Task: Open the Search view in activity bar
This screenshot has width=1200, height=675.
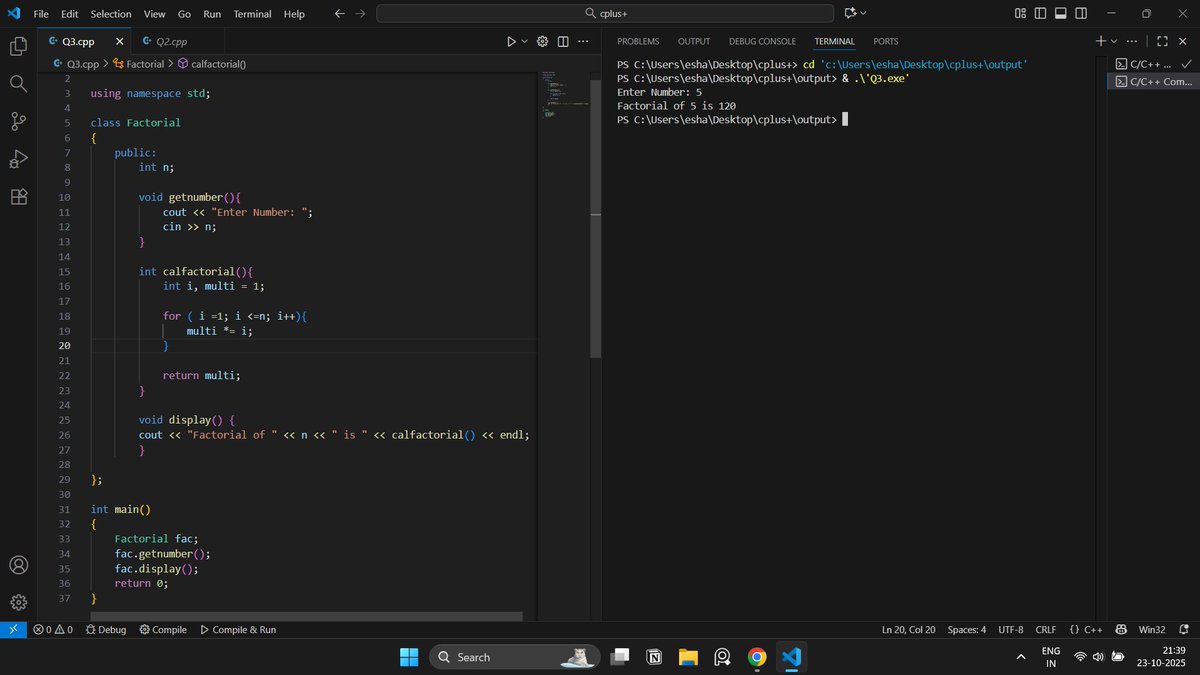Action: pyautogui.click(x=18, y=83)
